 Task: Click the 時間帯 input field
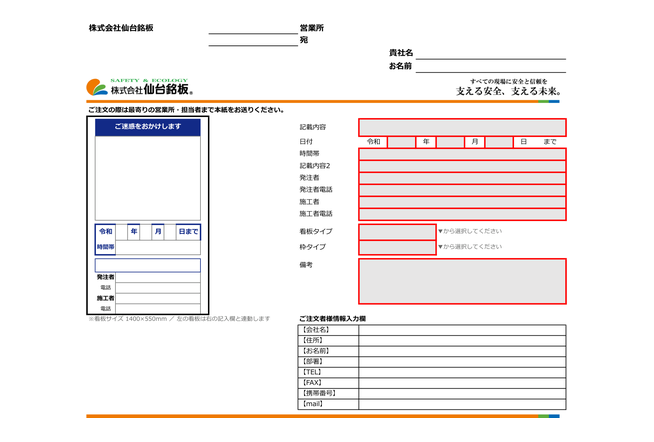click(x=462, y=154)
